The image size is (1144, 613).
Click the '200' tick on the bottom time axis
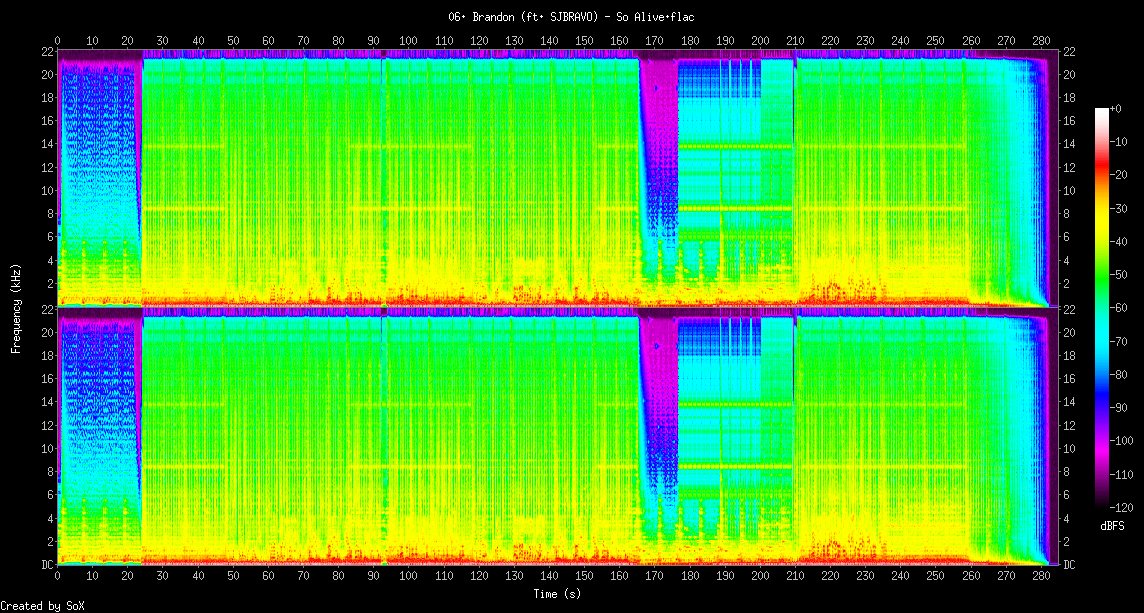click(760, 576)
